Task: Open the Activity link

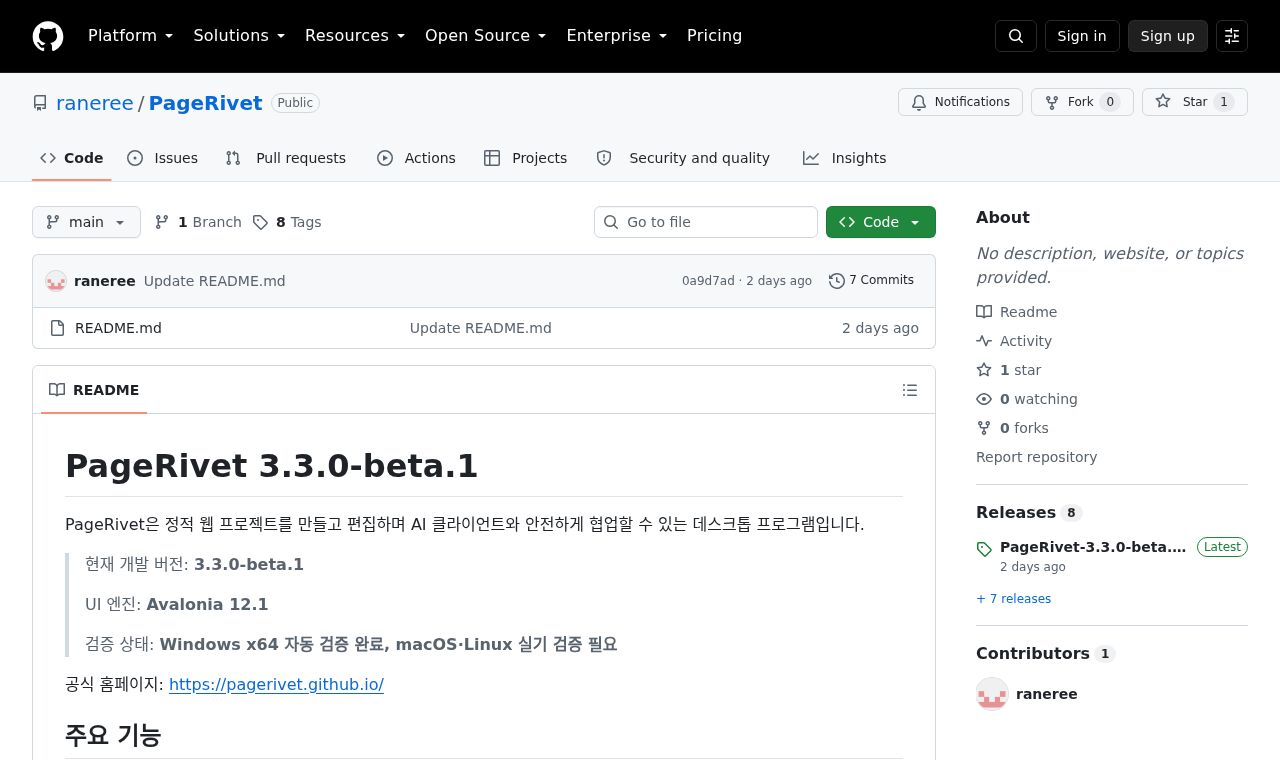Action: 1014,341
